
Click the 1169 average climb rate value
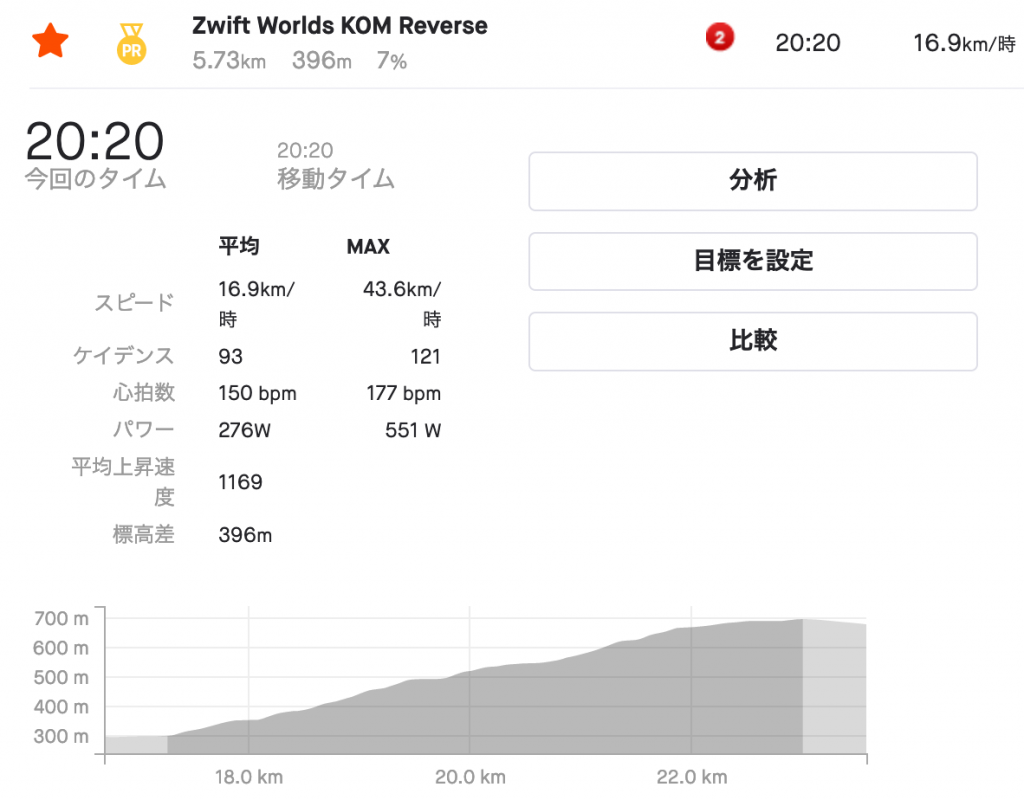tap(240, 482)
